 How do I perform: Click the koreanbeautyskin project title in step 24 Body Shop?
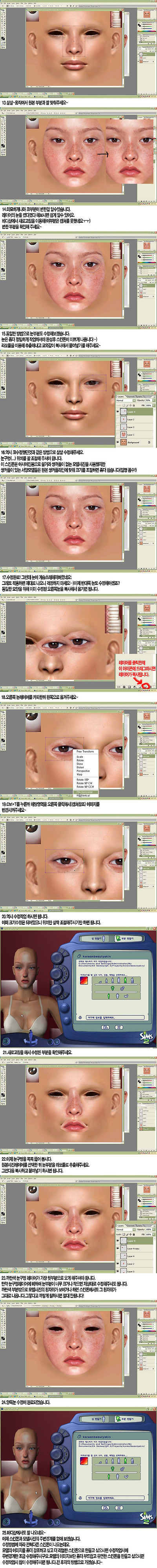click(x=97, y=1437)
